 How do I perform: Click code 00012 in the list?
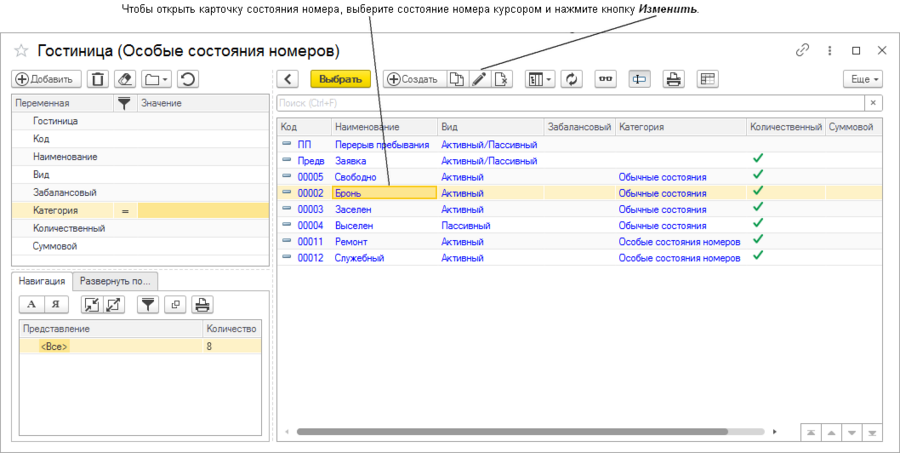310,258
